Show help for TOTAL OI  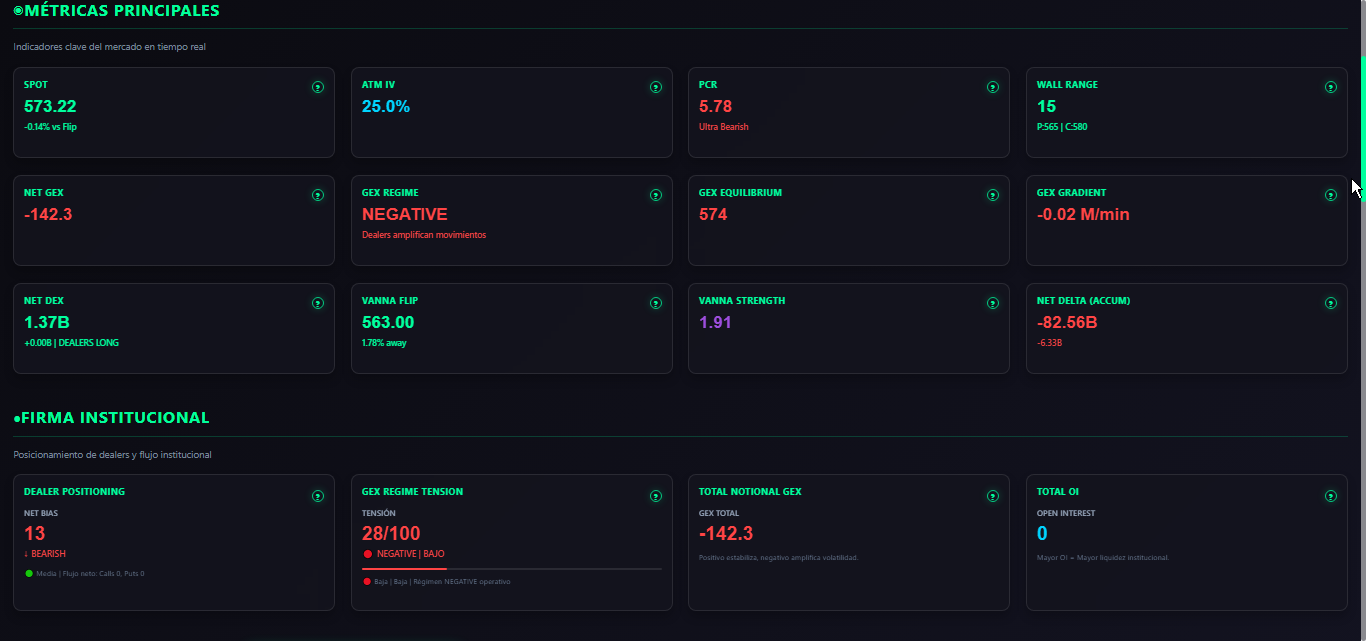click(1331, 496)
